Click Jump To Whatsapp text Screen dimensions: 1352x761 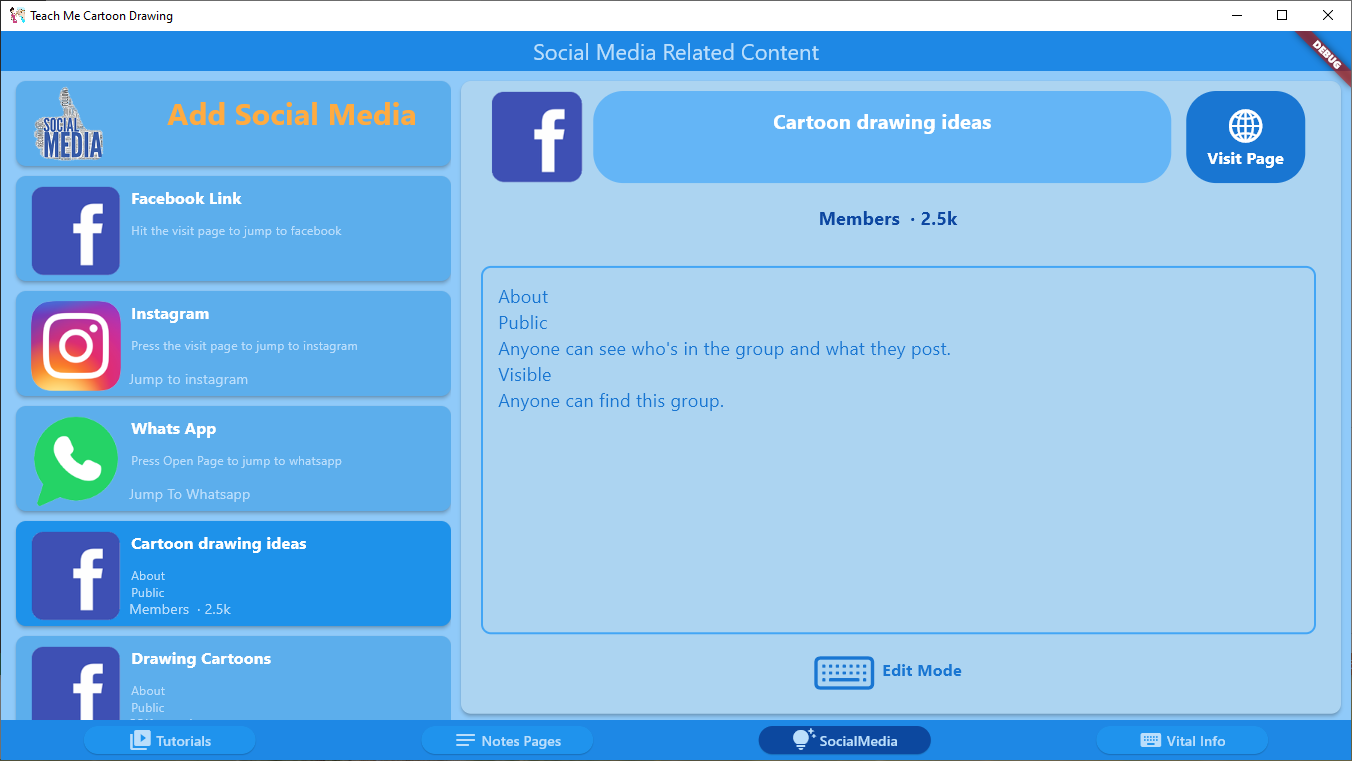[x=190, y=495]
